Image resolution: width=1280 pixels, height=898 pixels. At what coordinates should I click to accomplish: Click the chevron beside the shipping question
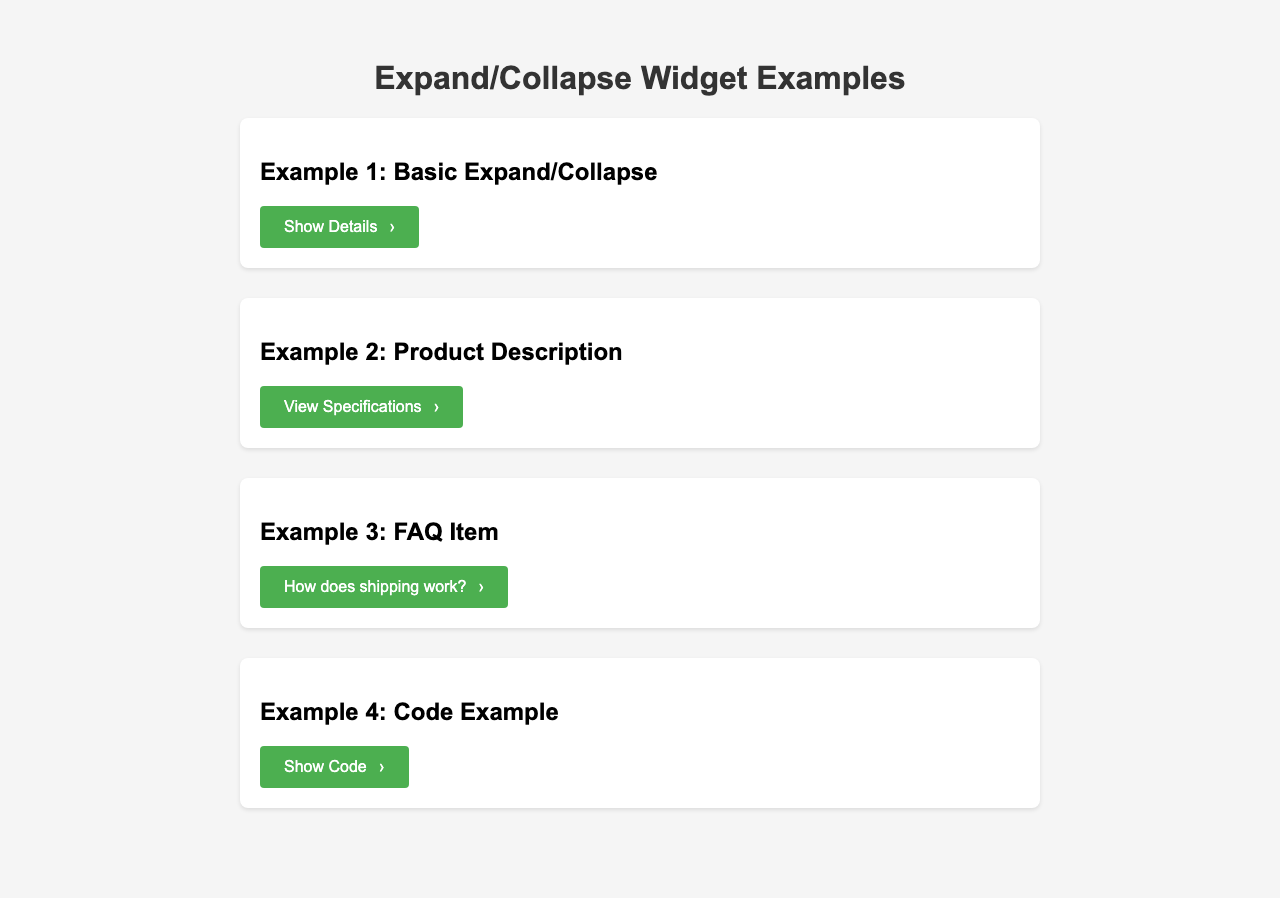[x=481, y=587]
